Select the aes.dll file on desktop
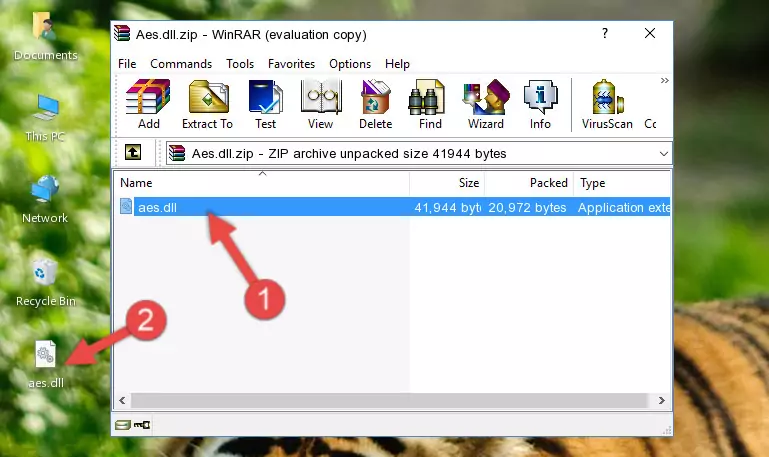 46,364
